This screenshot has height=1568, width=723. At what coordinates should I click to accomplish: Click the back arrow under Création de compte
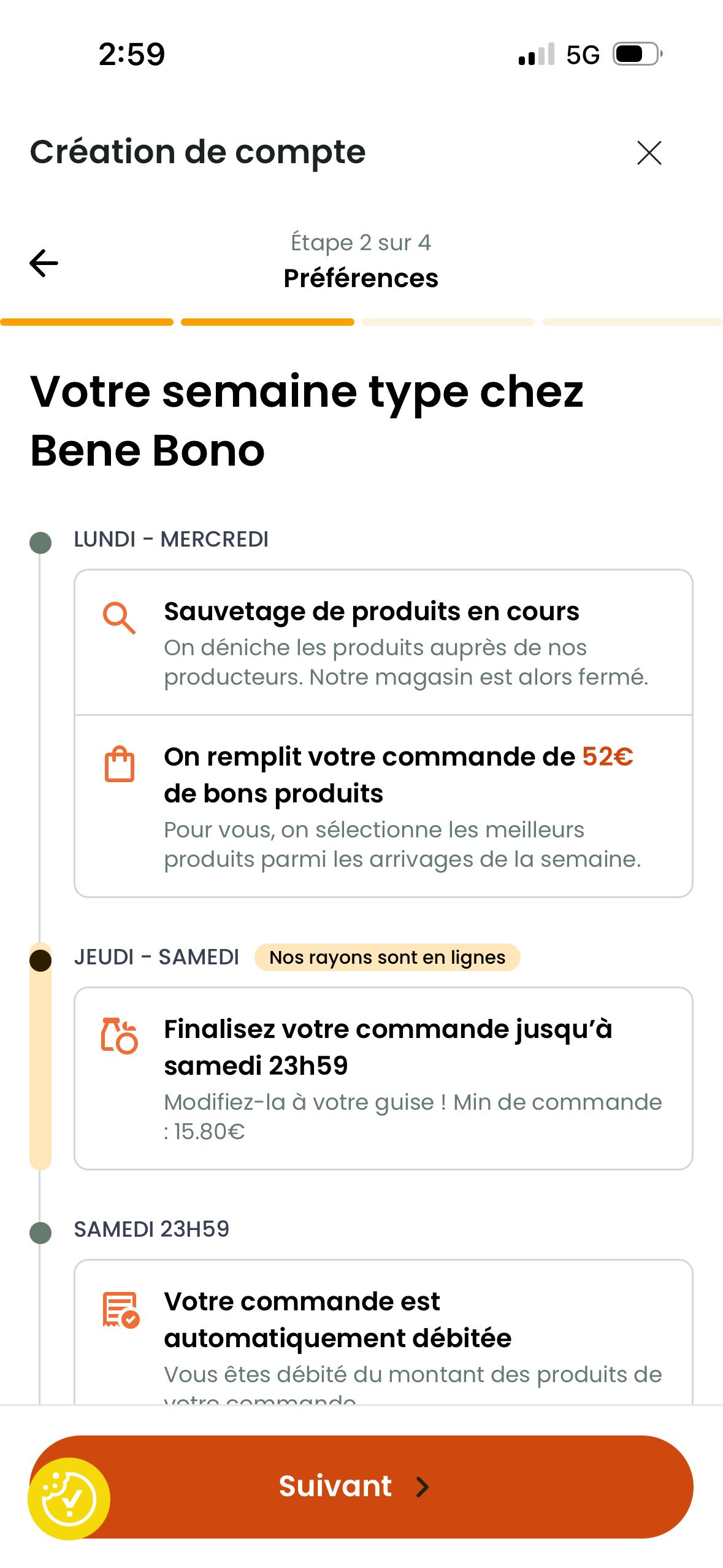click(x=43, y=263)
